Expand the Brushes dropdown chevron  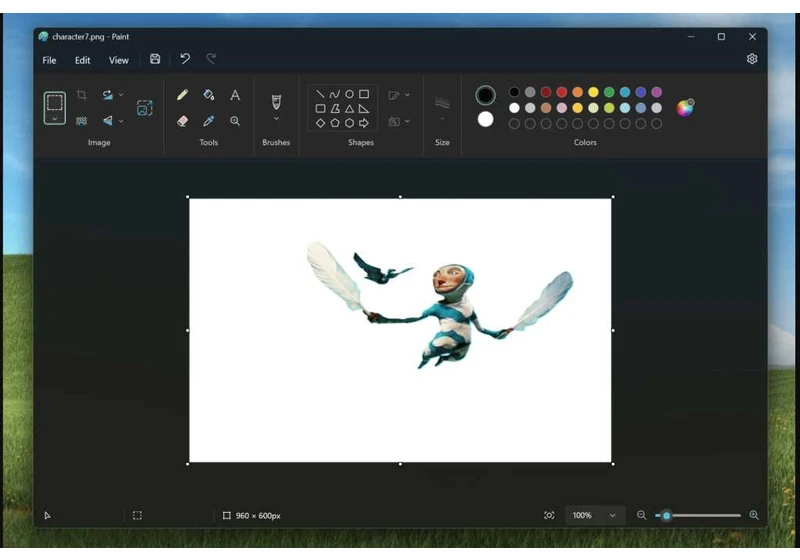click(276, 119)
